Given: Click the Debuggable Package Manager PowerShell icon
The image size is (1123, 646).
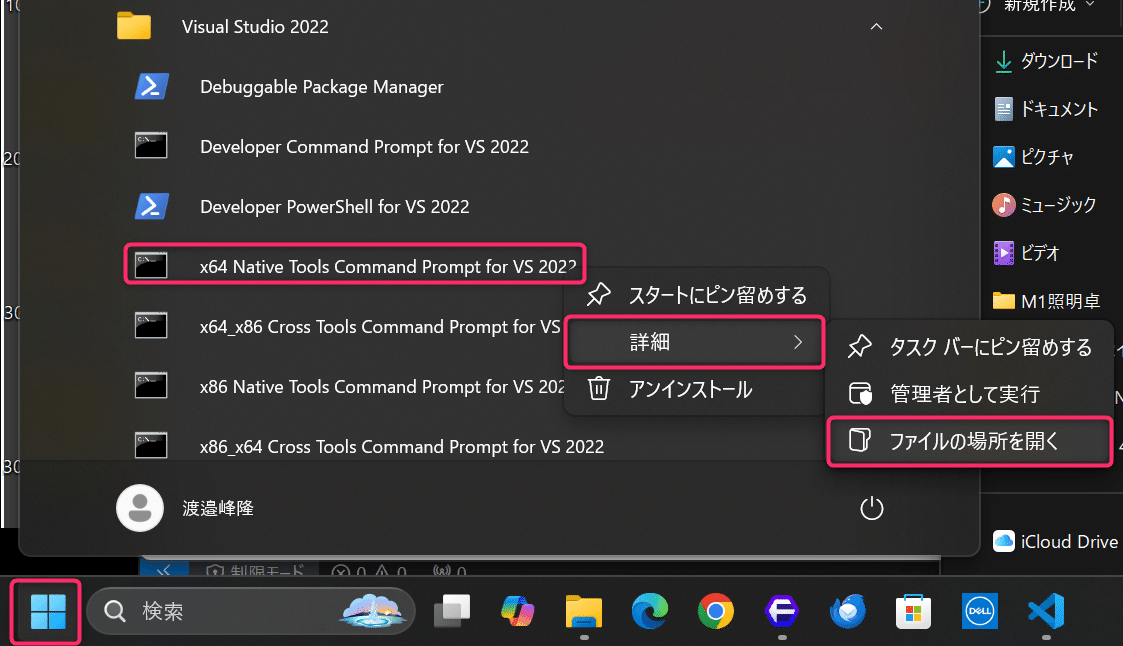Looking at the screenshot, I should 151,87.
